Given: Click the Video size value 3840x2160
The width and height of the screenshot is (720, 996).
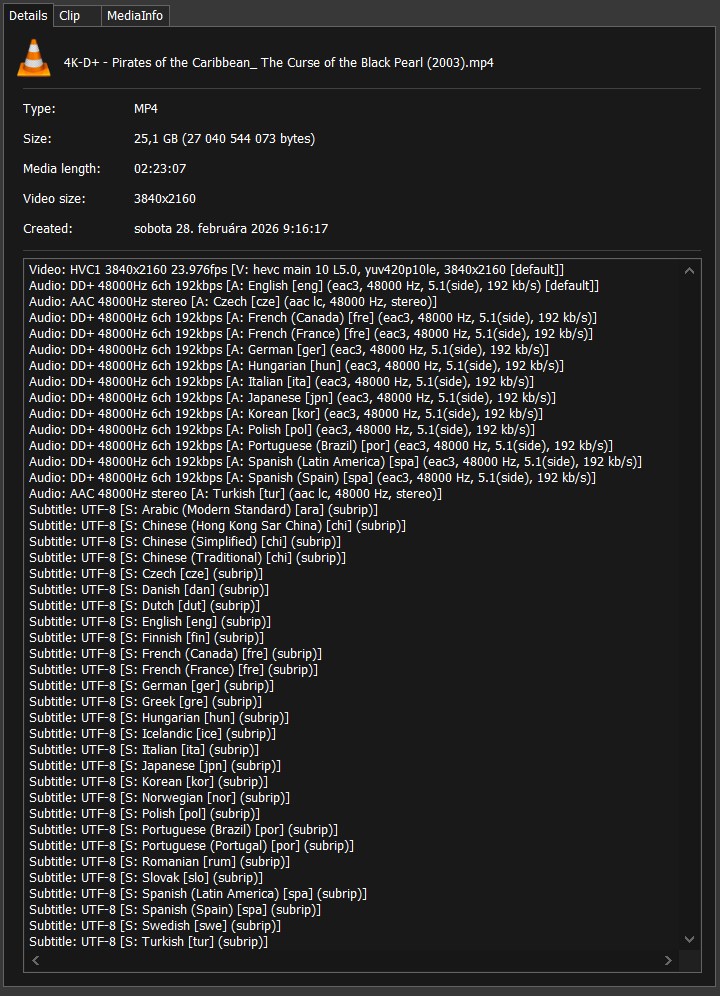Looking at the screenshot, I should coord(165,199).
